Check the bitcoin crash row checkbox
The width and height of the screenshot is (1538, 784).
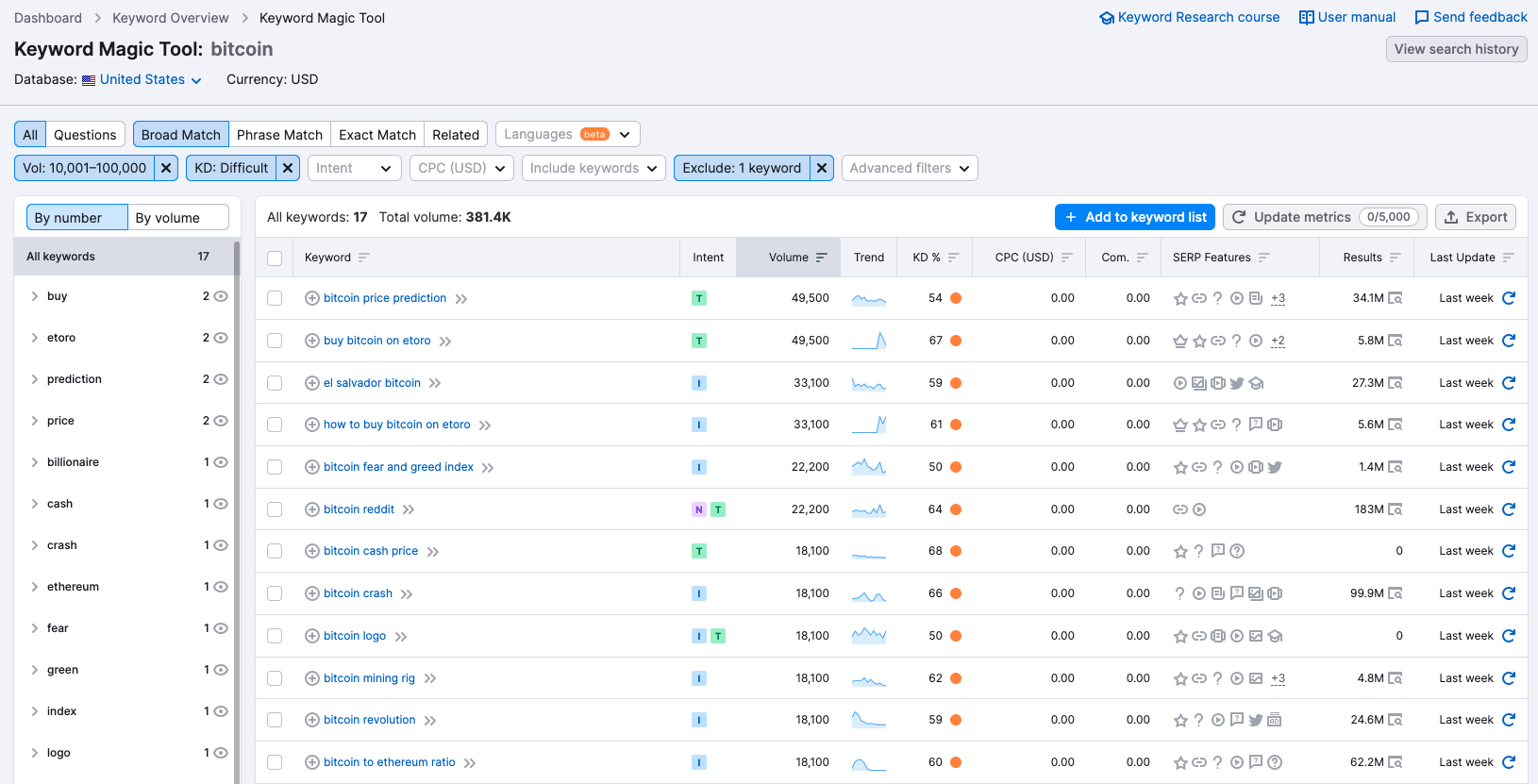(x=275, y=593)
